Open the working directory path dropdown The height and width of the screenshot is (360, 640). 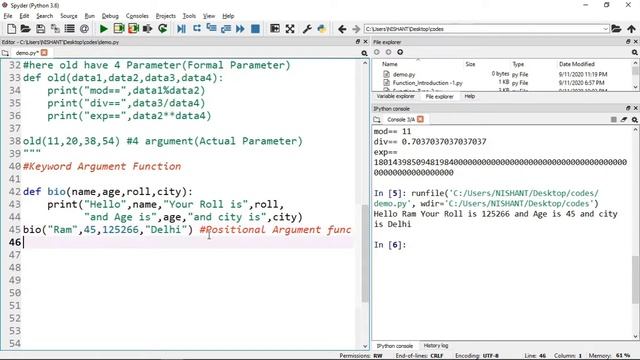click(x=605, y=29)
